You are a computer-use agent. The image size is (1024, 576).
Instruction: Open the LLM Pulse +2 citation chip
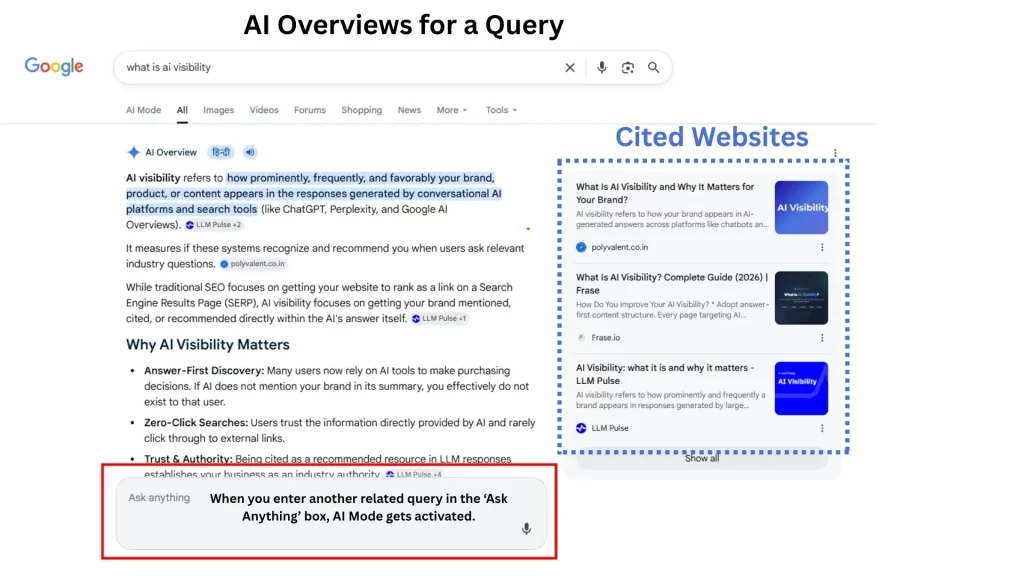pyautogui.click(x=214, y=225)
